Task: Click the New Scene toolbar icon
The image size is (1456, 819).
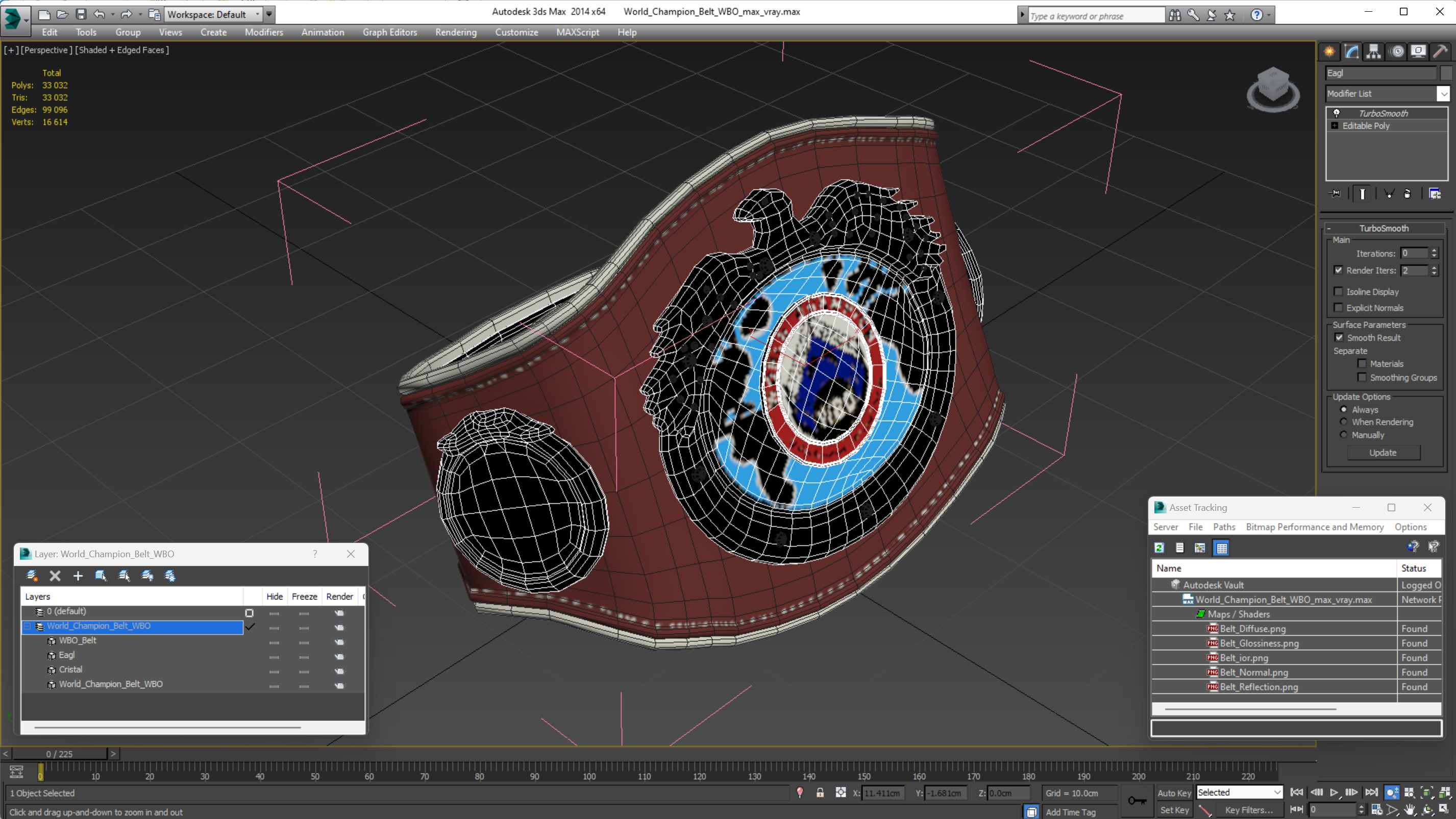Action: [x=44, y=14]
